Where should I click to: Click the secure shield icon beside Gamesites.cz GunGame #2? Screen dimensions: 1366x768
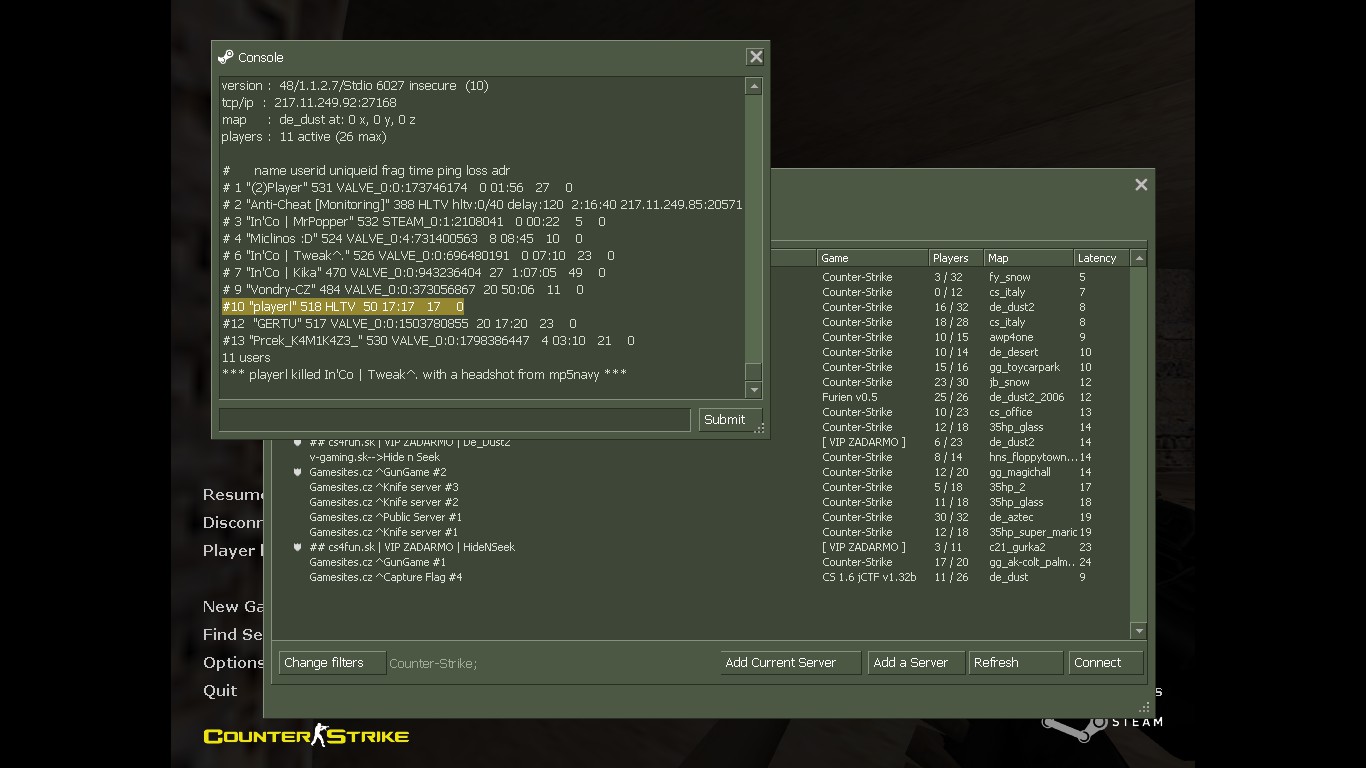click(x=297, y=472)
